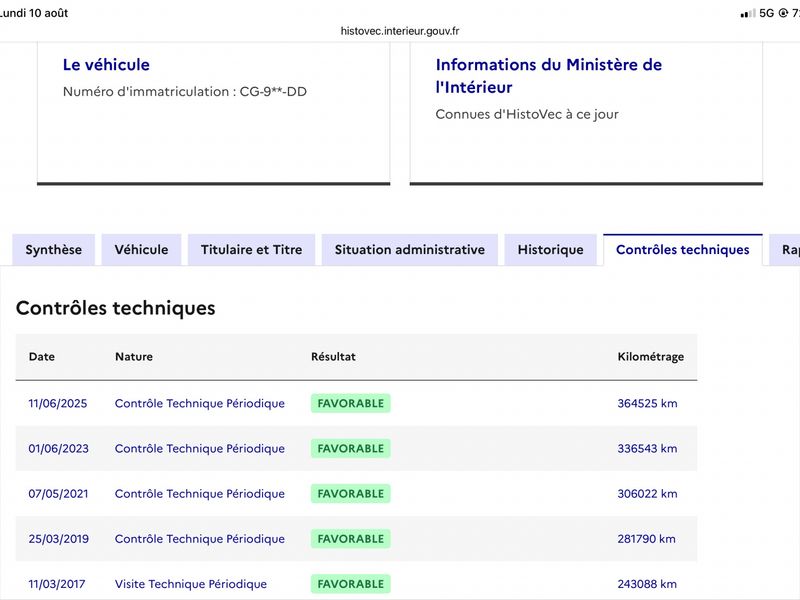
Task: Click the FAVORABLE badge for 25/03/2019
Action: (351, 539)
